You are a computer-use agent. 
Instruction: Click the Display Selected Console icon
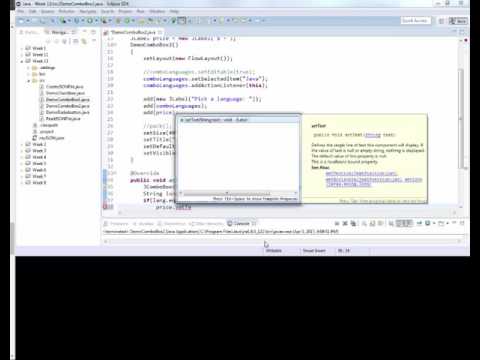tap(428, 223)
